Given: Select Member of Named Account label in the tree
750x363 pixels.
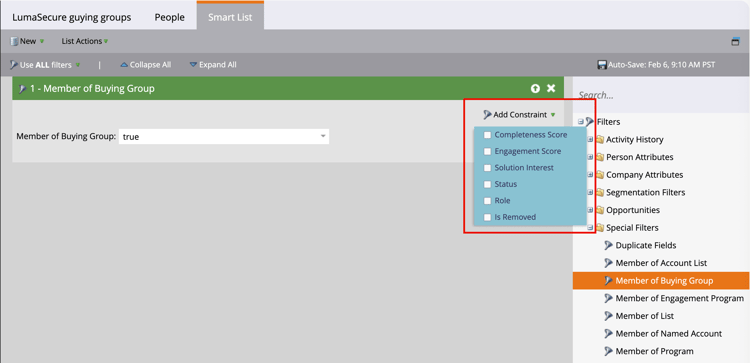Looking at the screenshot, I should coord(669,334).
